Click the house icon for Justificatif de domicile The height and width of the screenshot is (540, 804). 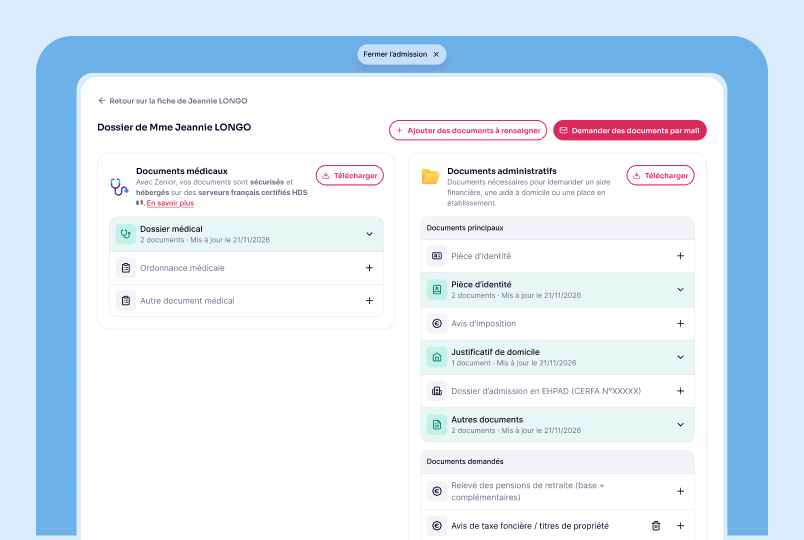pos(437,357)
